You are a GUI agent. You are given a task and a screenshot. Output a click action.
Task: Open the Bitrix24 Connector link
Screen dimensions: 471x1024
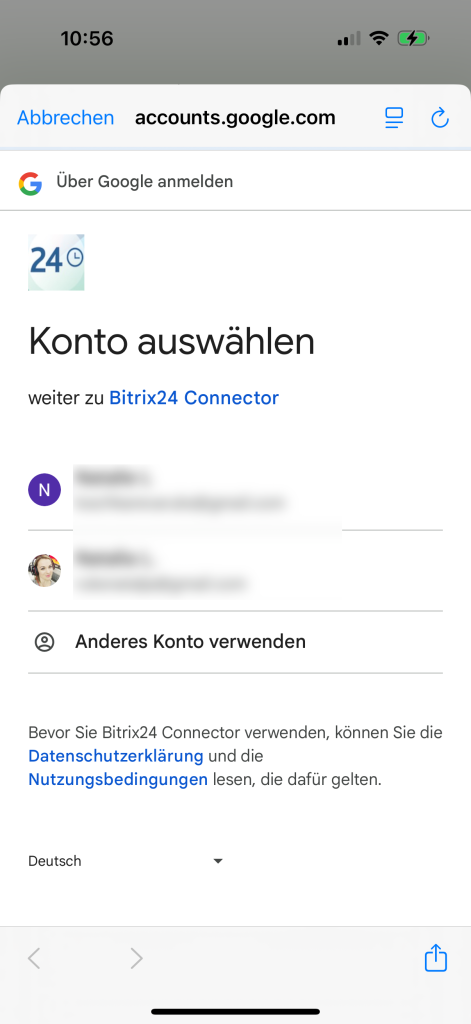[194, 398]
